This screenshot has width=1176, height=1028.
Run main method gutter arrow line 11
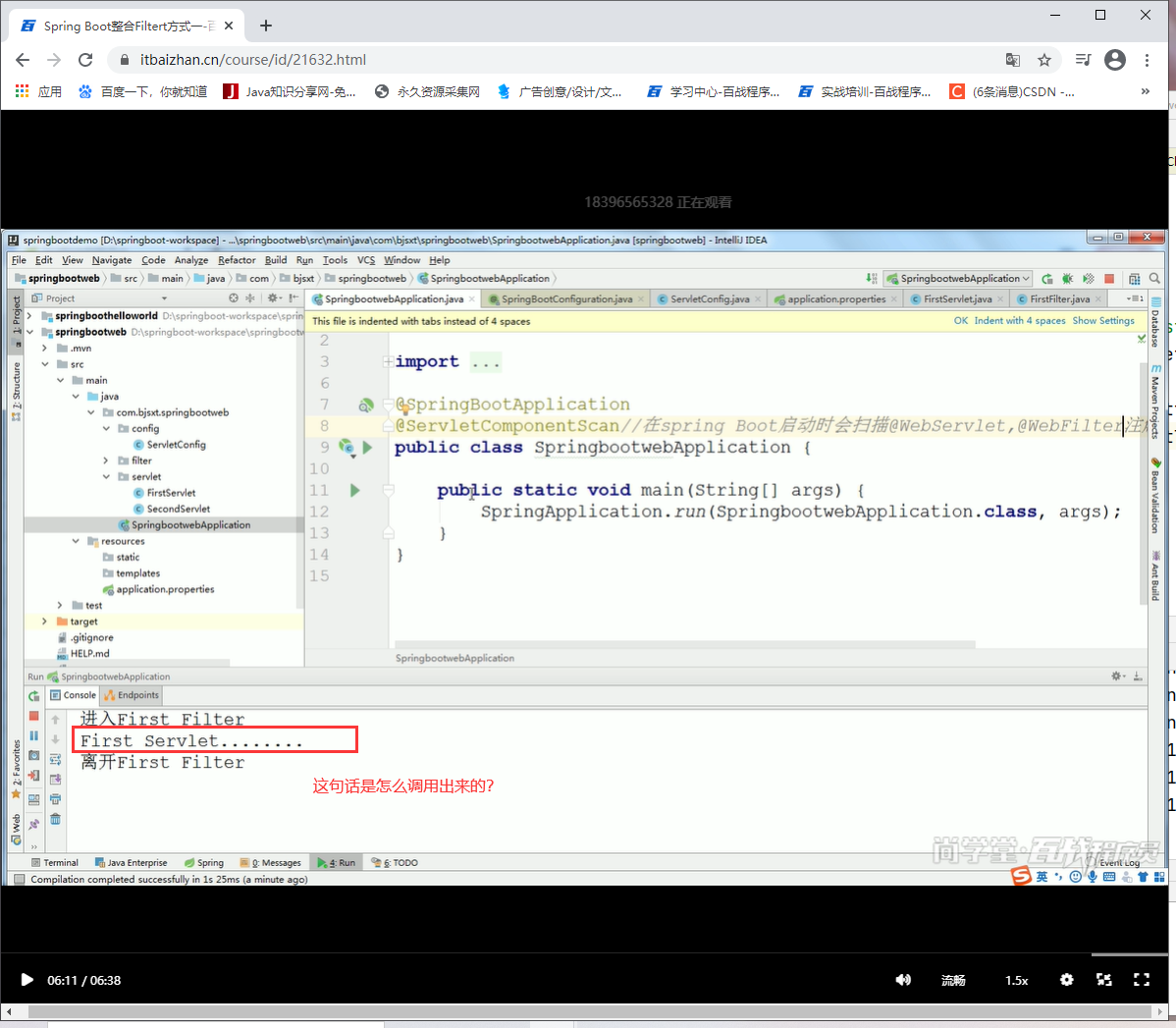(x=354, y=490)
